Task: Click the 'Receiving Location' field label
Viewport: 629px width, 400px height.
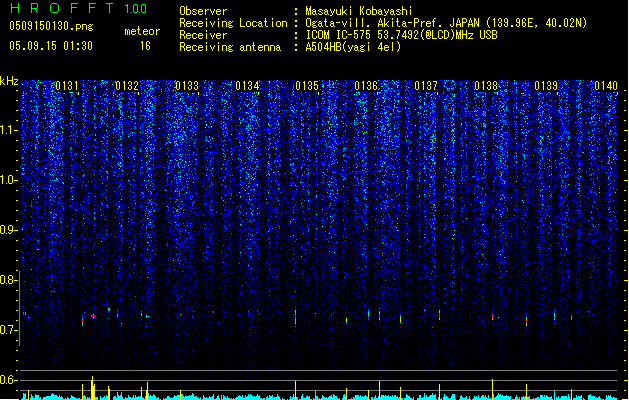Action: [x=233, y=23]
